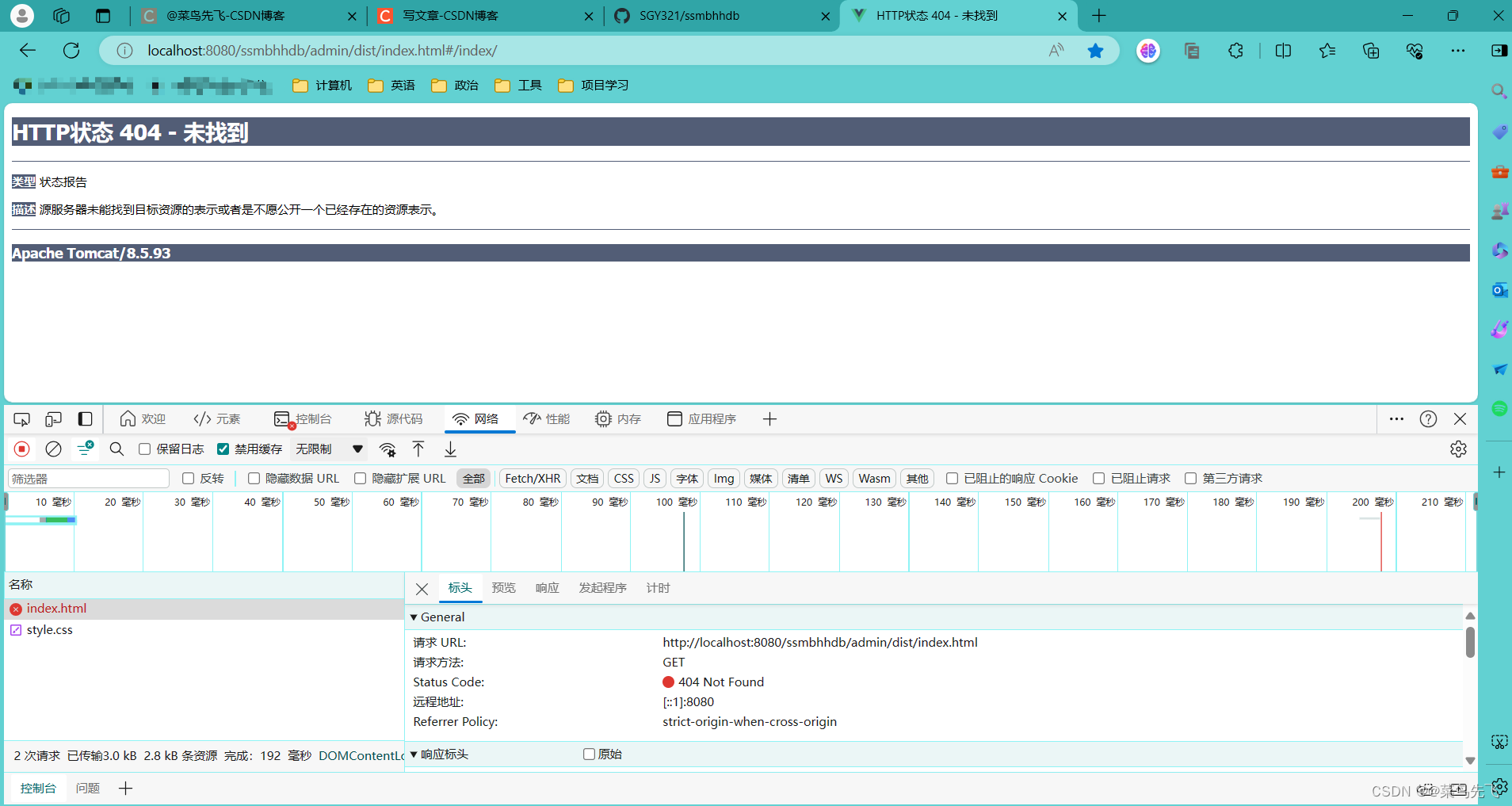This screenshot has width=1512, height=806.
Task: Add a new DevTools tool tab
Action: point(769,419)
